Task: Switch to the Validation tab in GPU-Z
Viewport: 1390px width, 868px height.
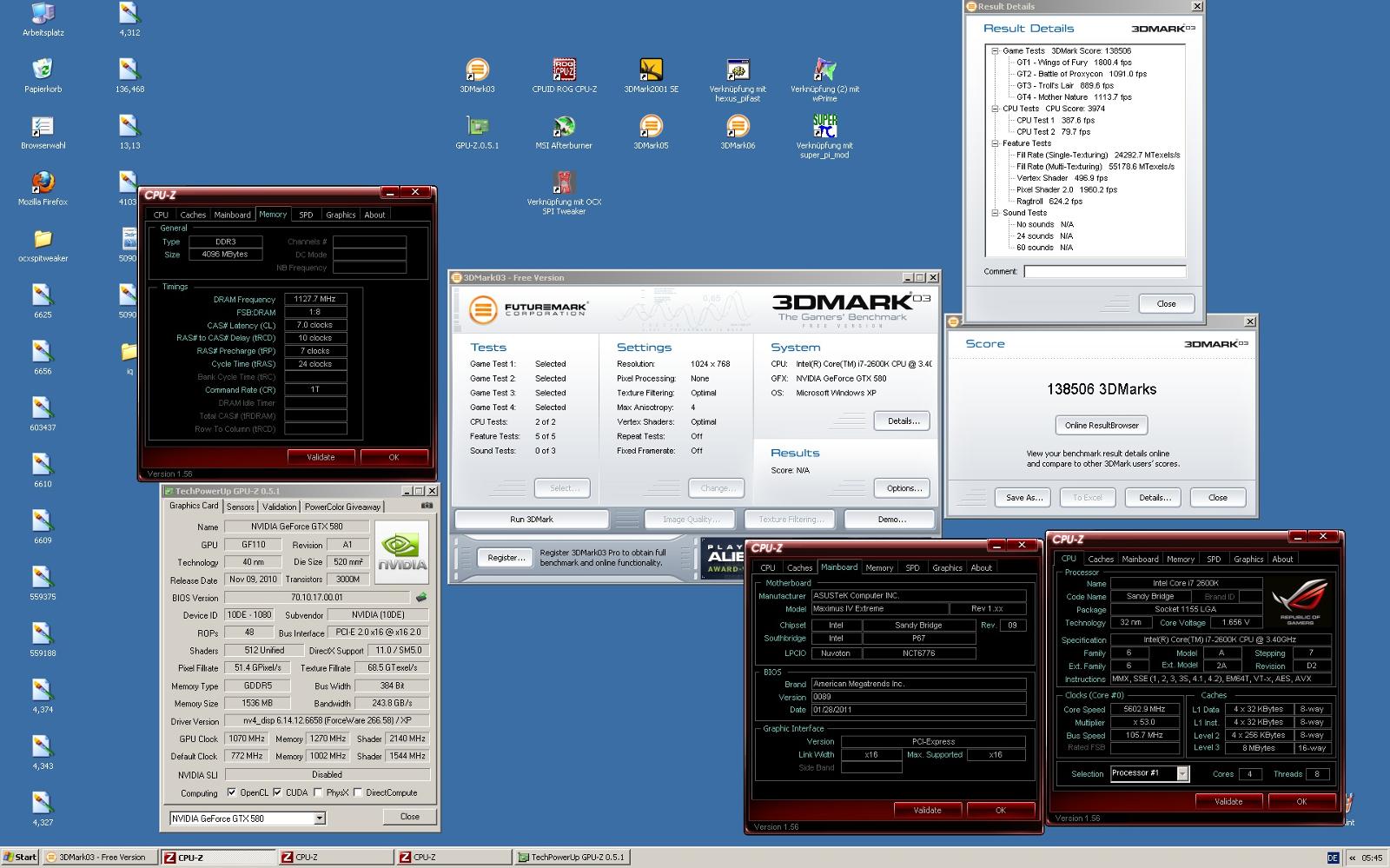Action: pyautogui.click(x=279, y=507)
